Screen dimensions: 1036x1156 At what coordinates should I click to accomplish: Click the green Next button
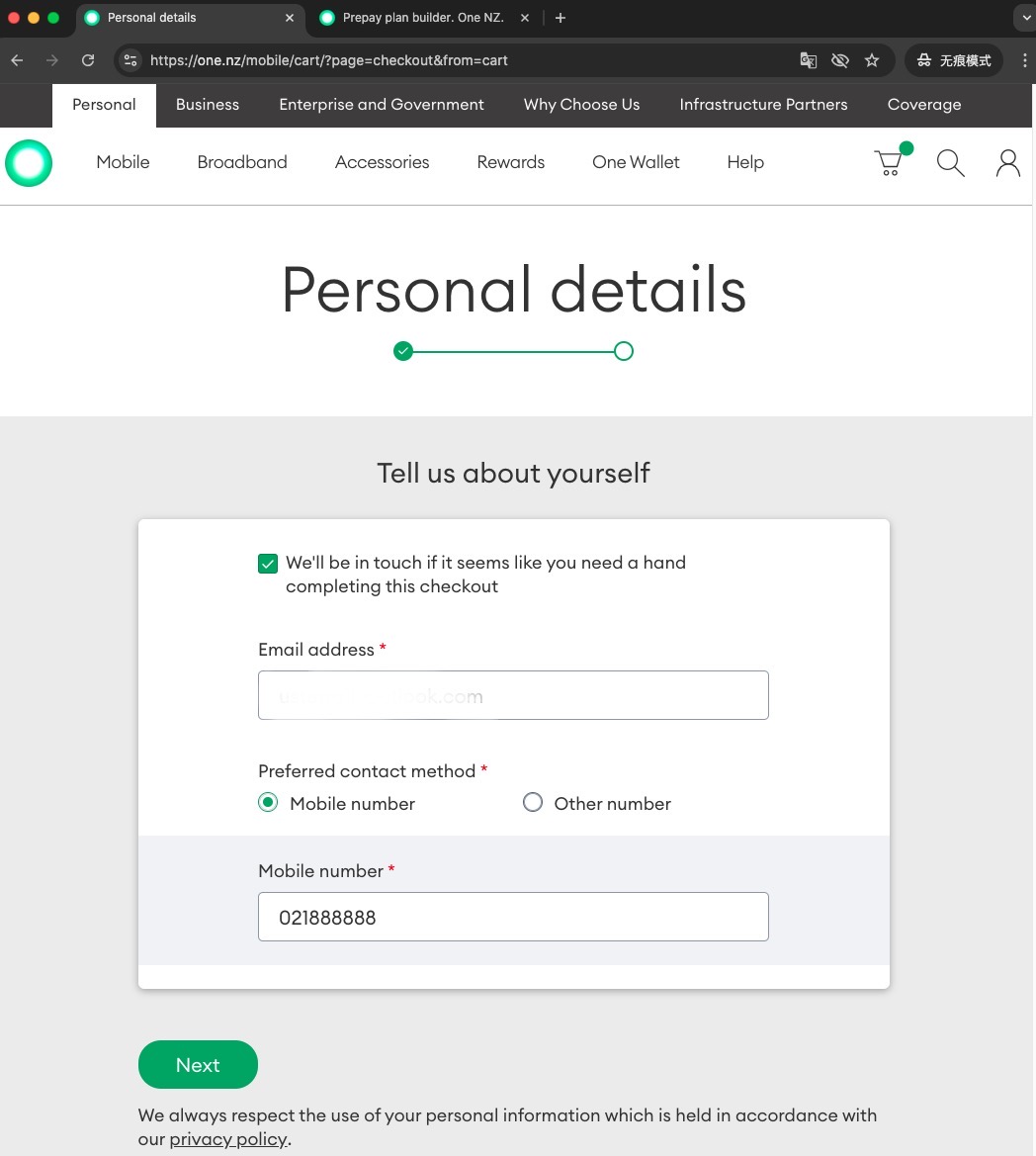199,1065
